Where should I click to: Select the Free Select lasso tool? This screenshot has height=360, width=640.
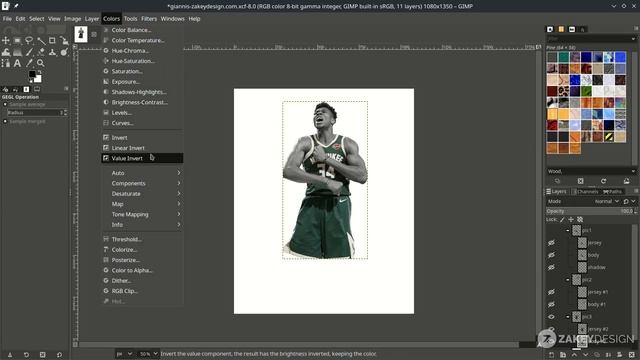click(x=29, y=40)
